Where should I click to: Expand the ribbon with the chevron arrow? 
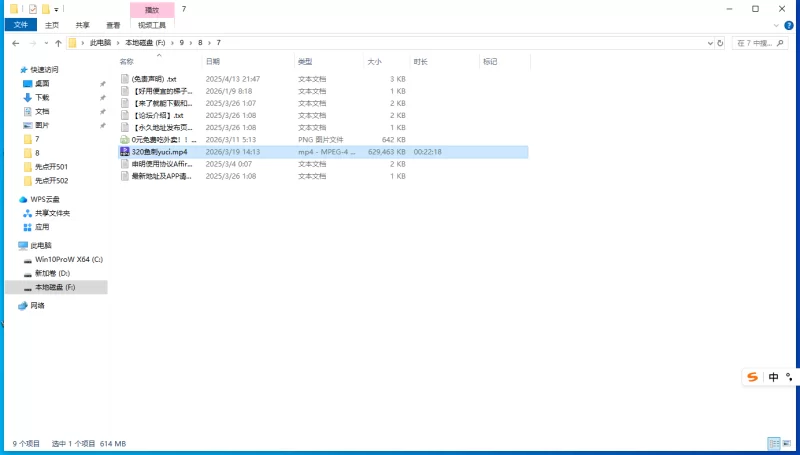(x=777, y=25)
